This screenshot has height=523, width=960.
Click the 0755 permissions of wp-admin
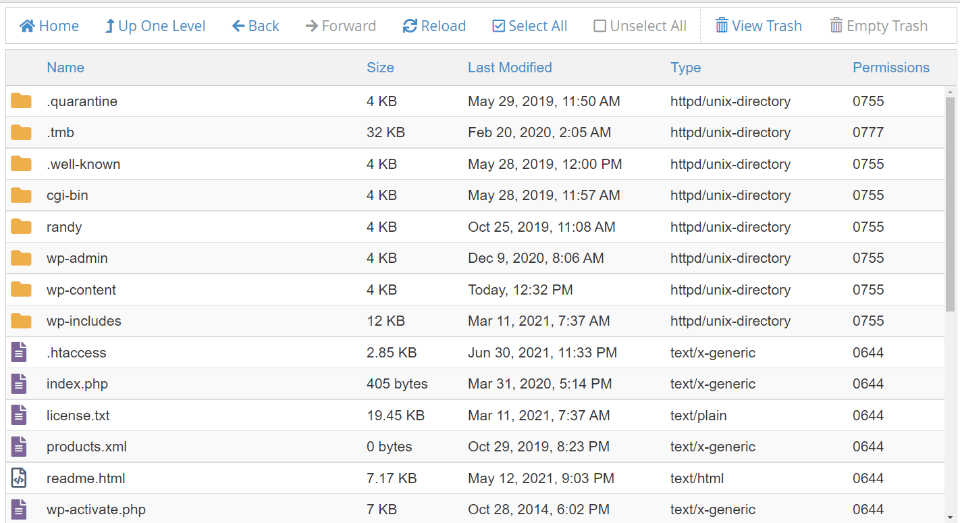coord(868,258)
